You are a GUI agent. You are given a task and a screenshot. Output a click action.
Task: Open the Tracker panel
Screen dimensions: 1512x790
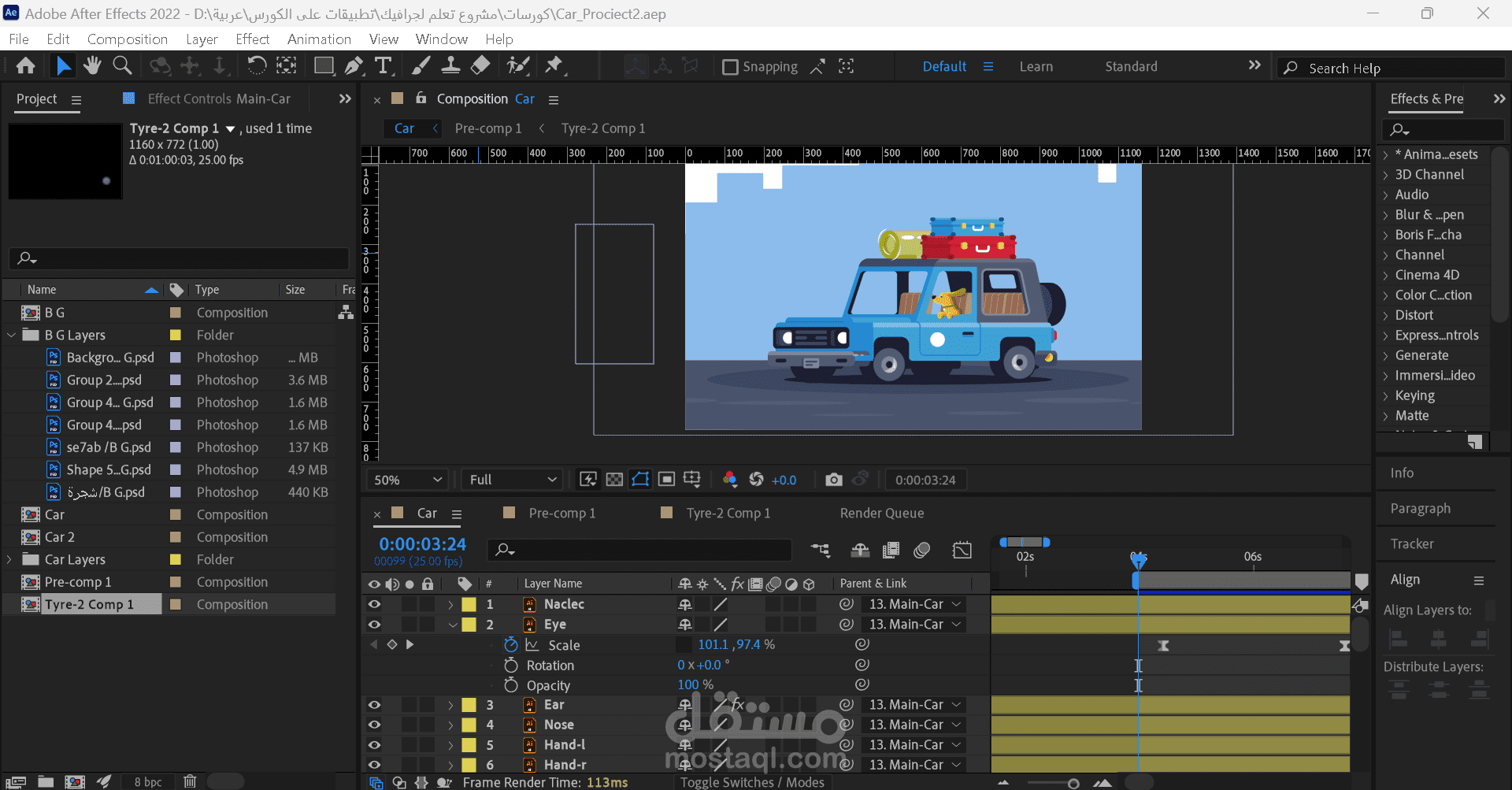click(1411, 543)
